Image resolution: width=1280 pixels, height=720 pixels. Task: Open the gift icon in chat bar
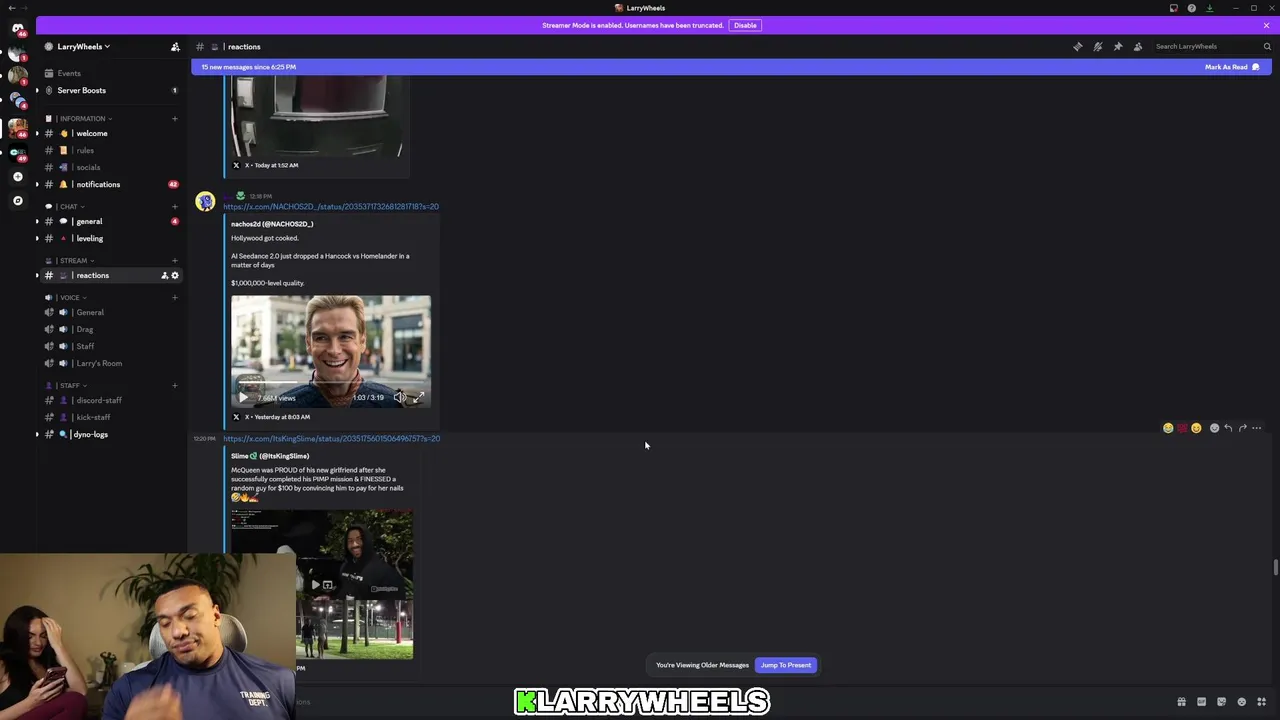click(x=1181, y=702)
